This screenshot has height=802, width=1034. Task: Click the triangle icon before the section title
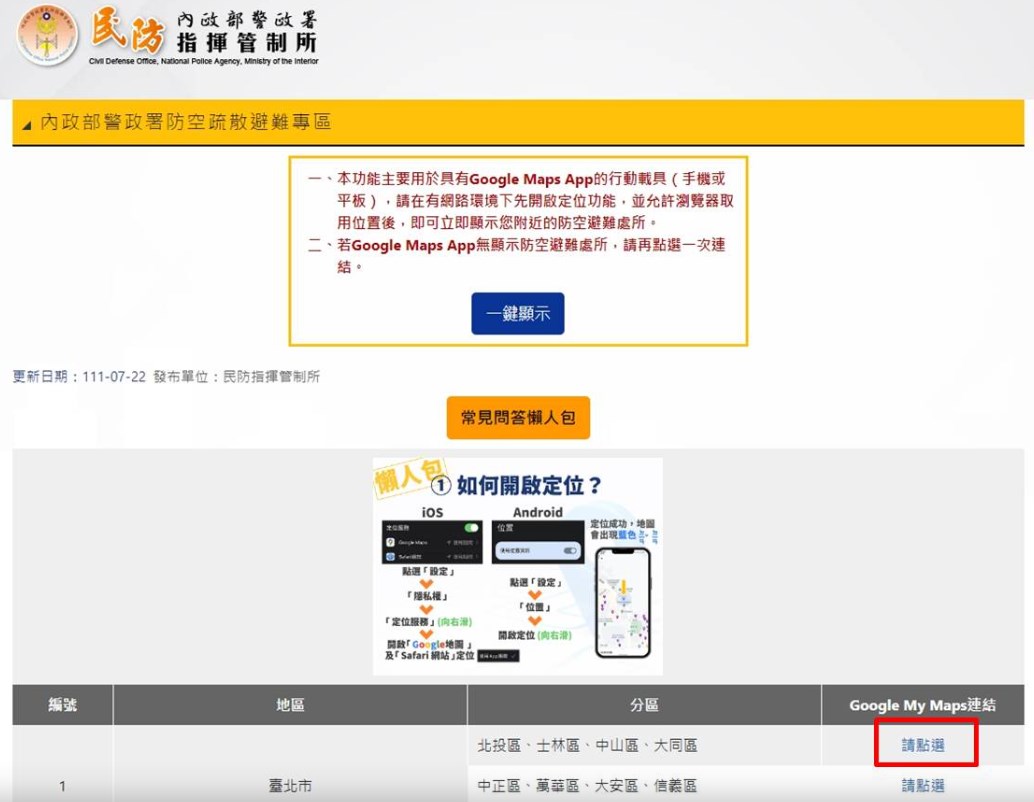click(27, 124)
